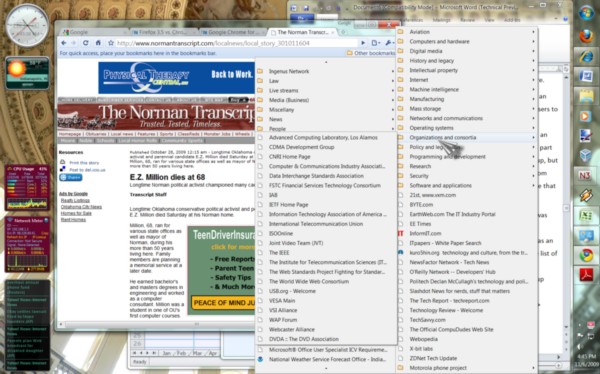Image resolution: width=600 pixels, height=374 pixels.
Task: Open the Chrome wrench menu
Action: click(389, 43)
